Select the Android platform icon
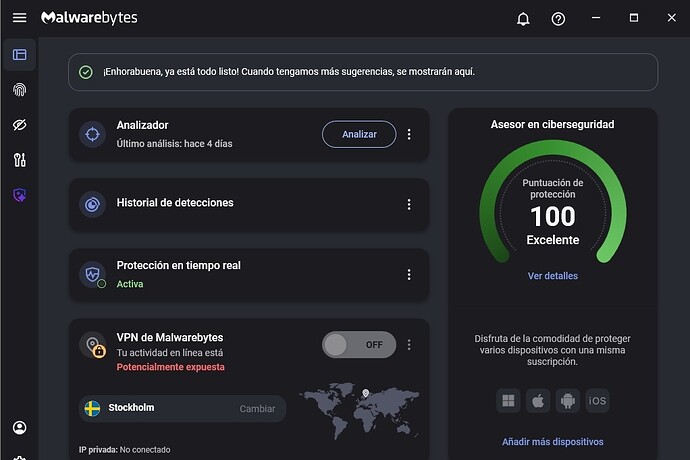Screen dimensions: 690x460 coord(568,401)
